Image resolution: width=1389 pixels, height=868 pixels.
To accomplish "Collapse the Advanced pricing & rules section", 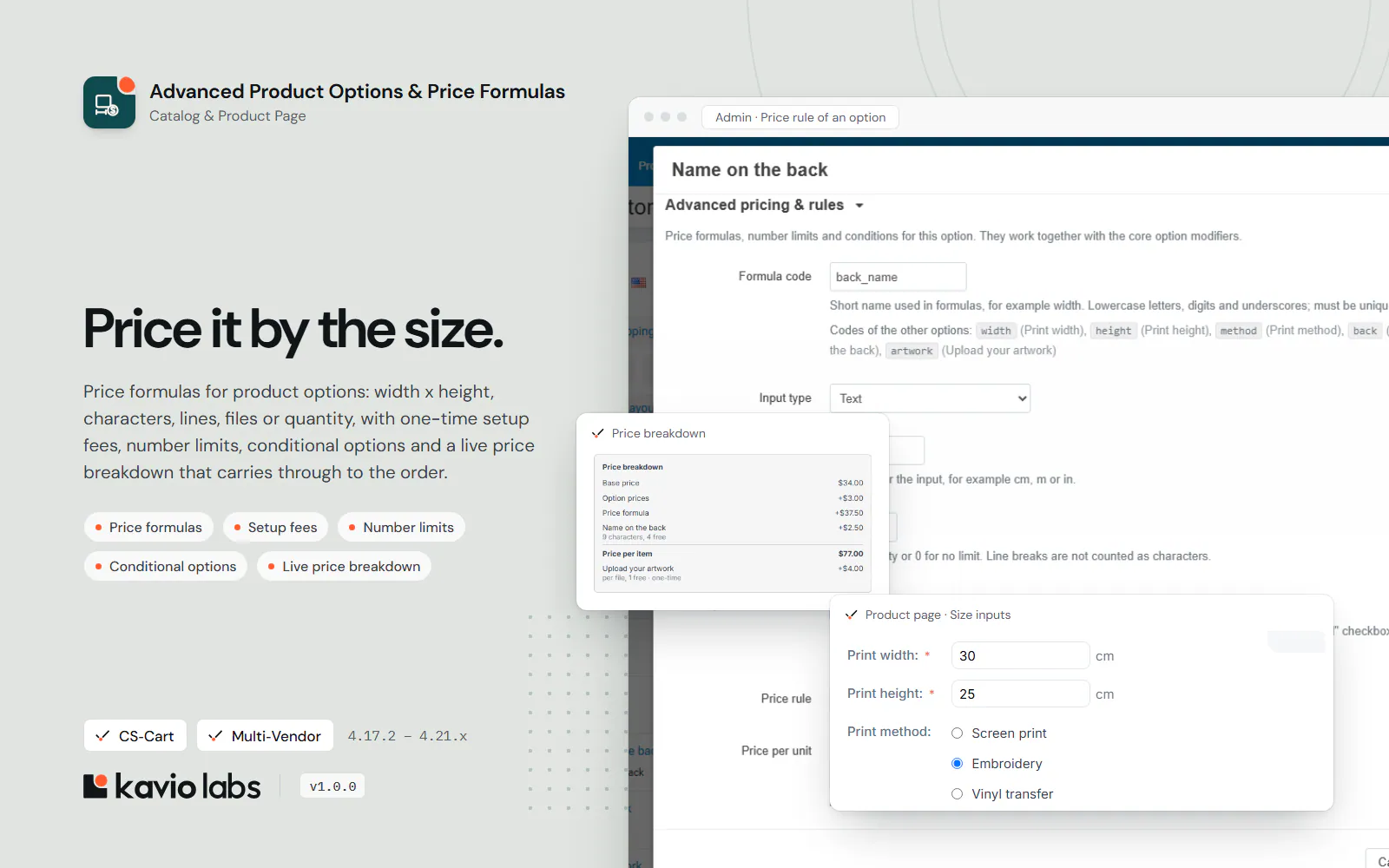I will pyautogui.click(x=765, y=205).
